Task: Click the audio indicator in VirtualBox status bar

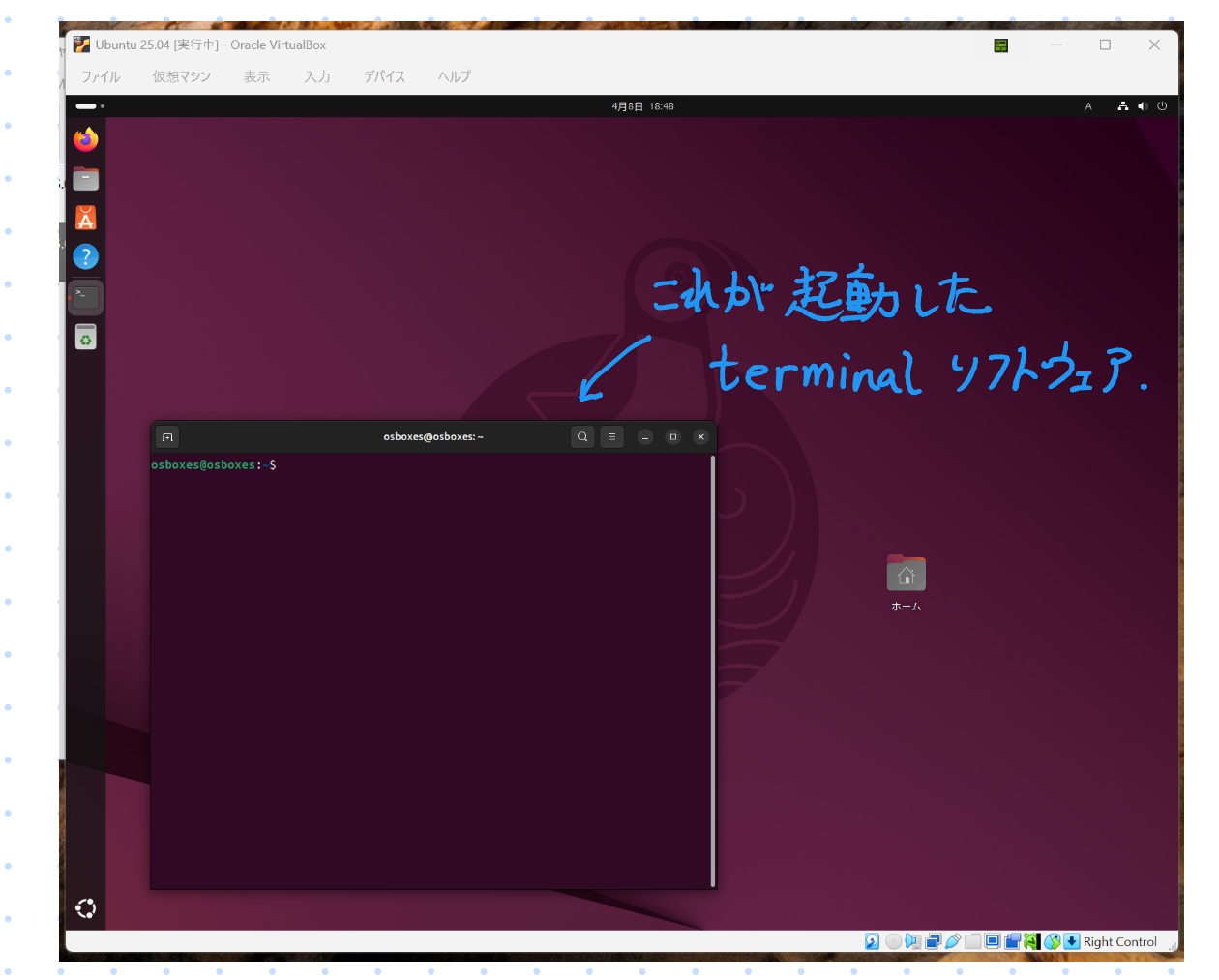Action: tap(912, 941)
